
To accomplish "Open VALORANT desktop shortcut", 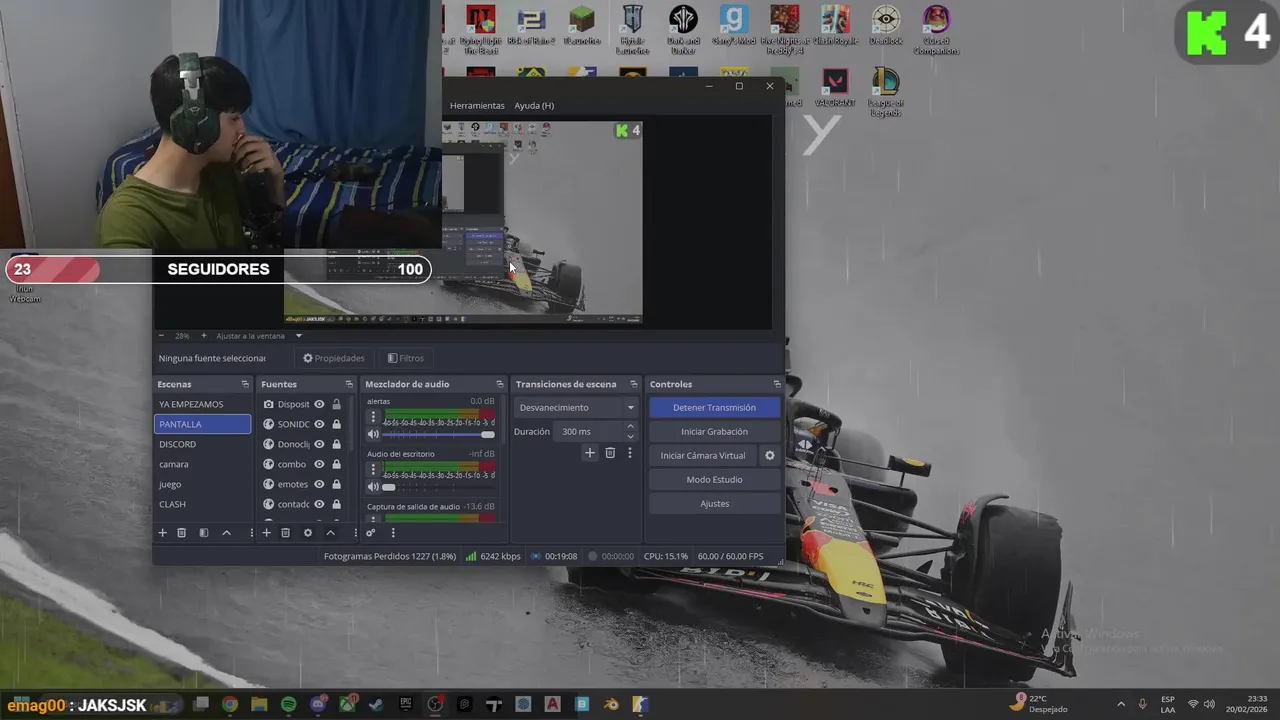I will tap(834, 89).
